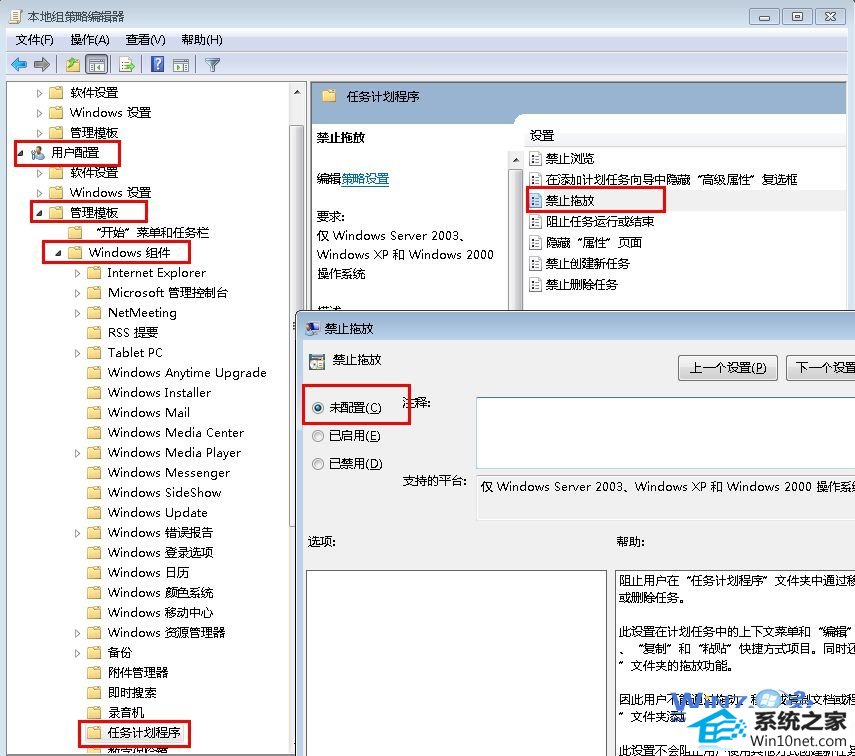Screen dimensions: 855x756
Task: Click the 禁止删除任务 policy icon
Action: [535, 285]
